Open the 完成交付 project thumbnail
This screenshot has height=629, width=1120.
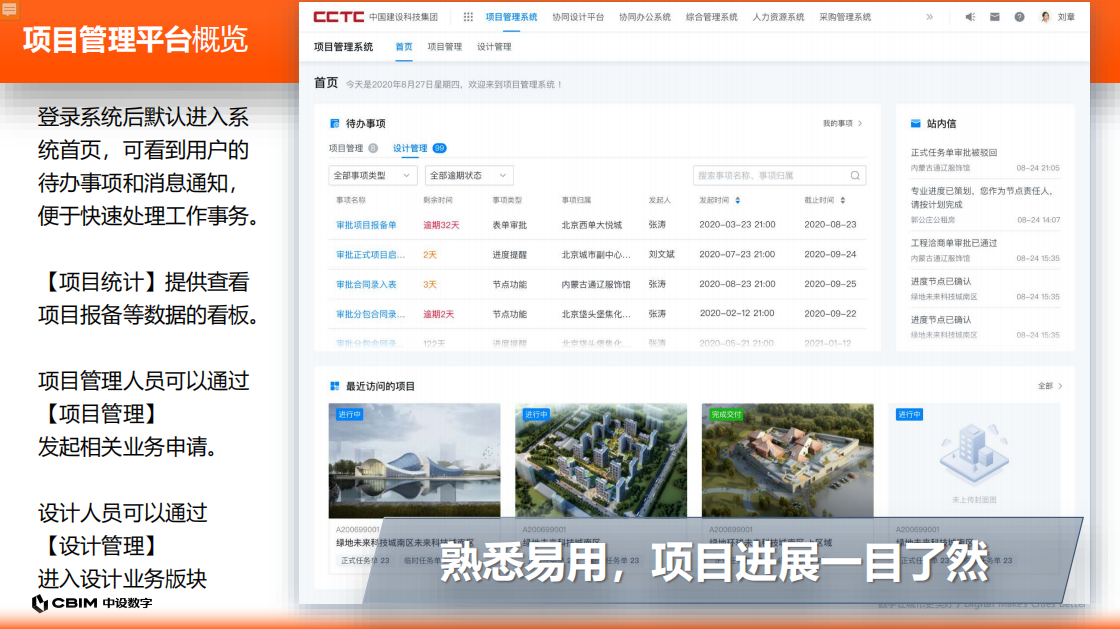coord(787,461)
